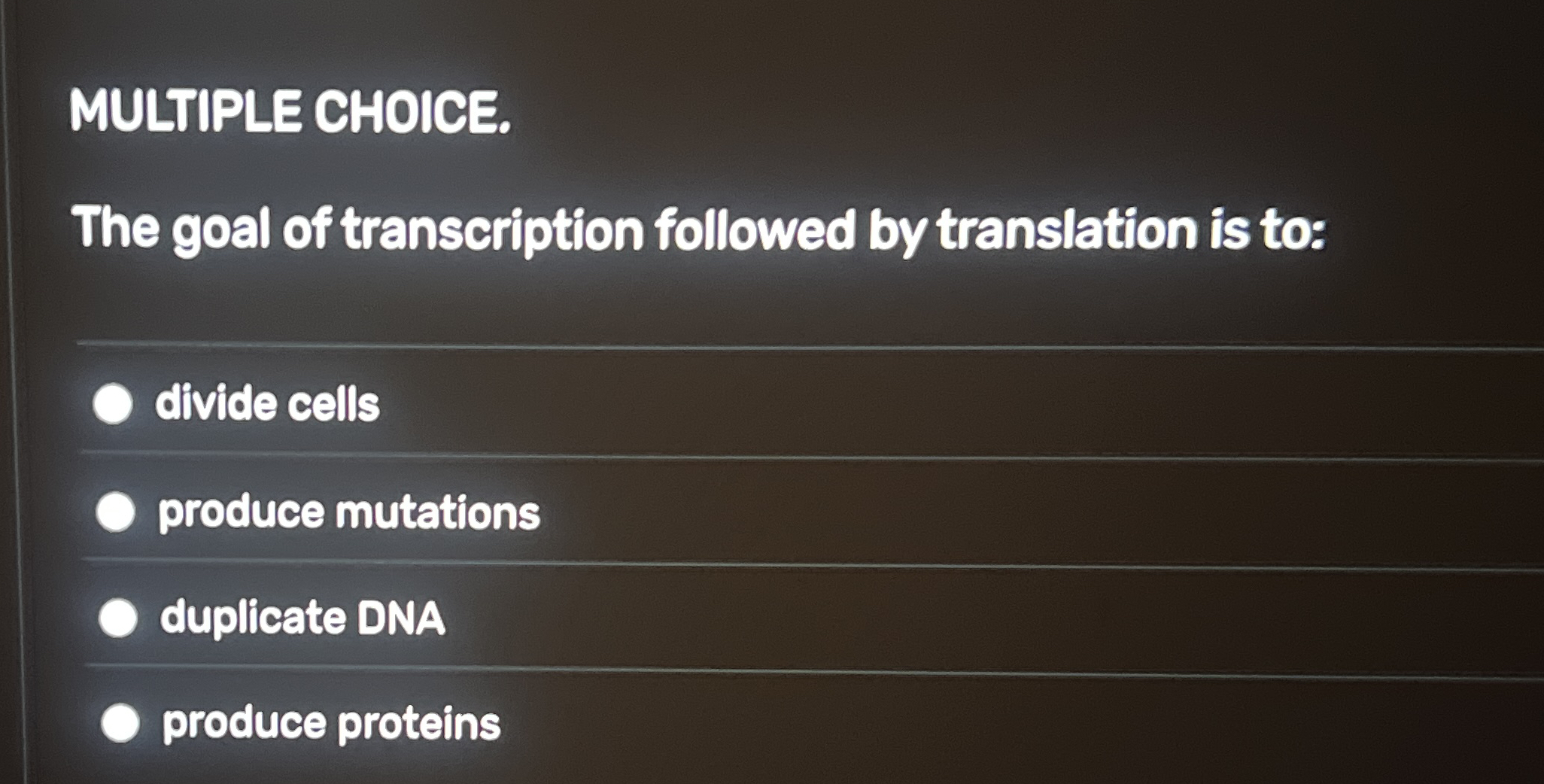1544x784 pixels.
Task: Click the 'divide cells' answer text
Action: tap(267, 405)
